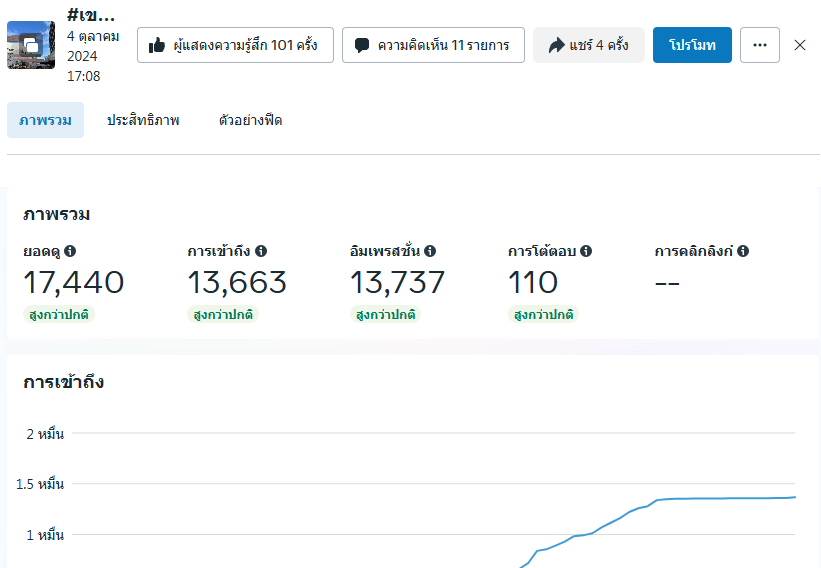Open the post thumbnail image
Screen dimensions: 821x568
pyautogui.click(x=31, y=45)
